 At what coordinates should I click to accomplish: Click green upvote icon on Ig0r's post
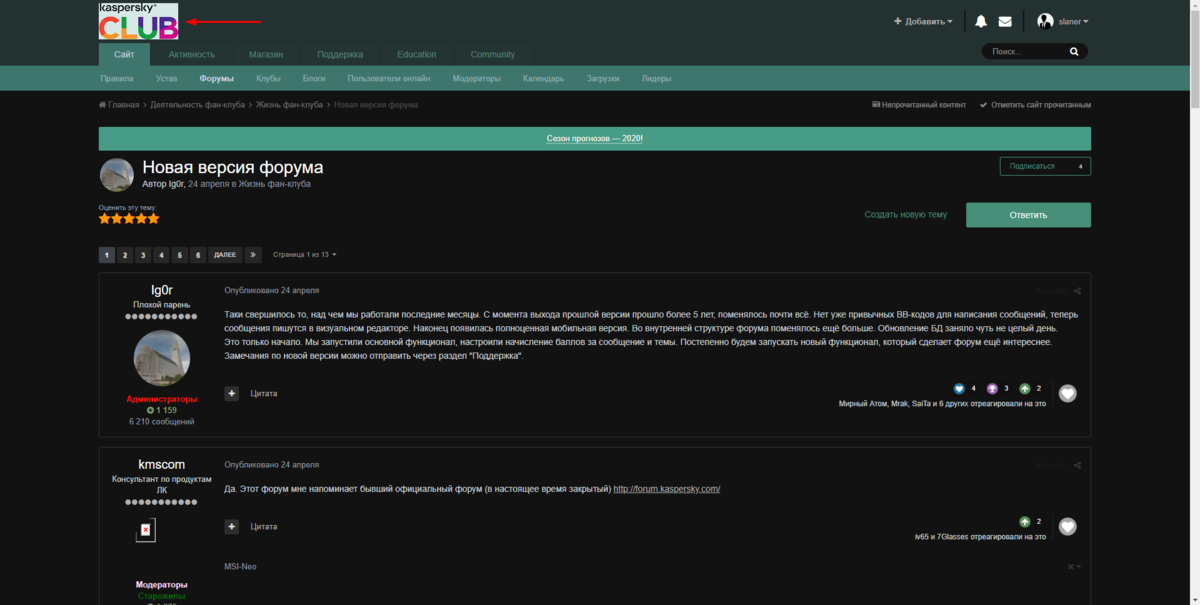pyautogui.click(x=1025, y=388)
